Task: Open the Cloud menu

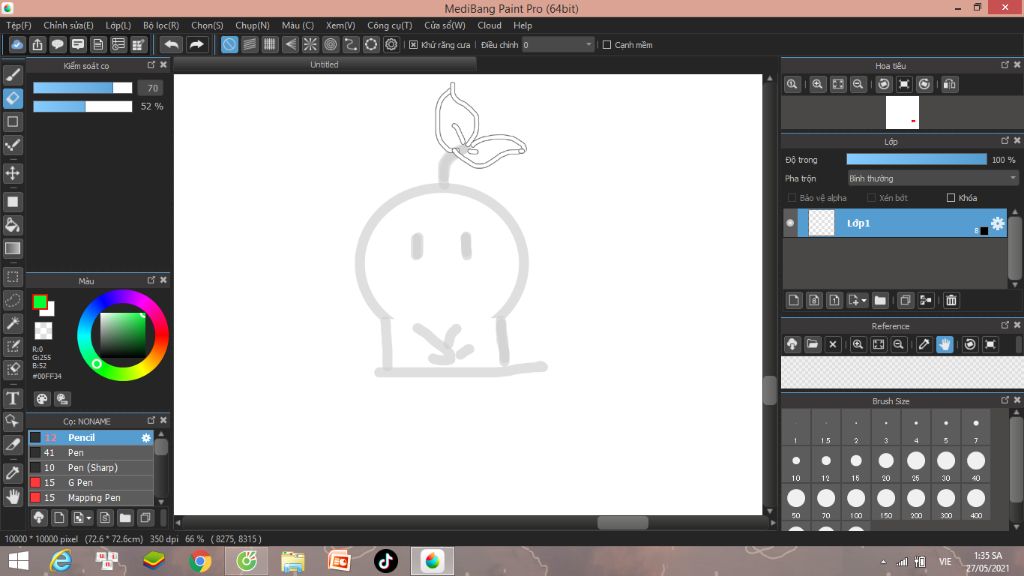Action: click(489, 25)
